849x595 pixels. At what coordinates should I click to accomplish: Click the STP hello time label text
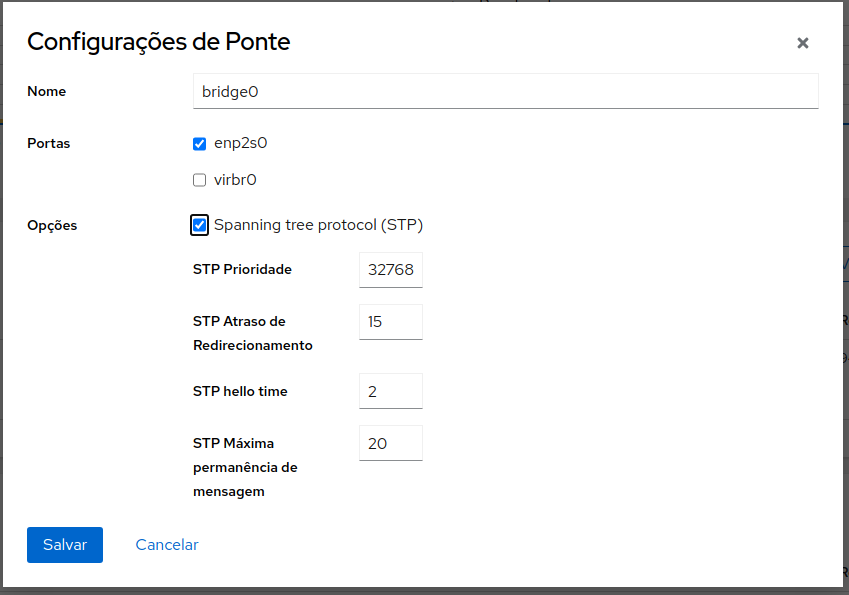tap(240, 391)
